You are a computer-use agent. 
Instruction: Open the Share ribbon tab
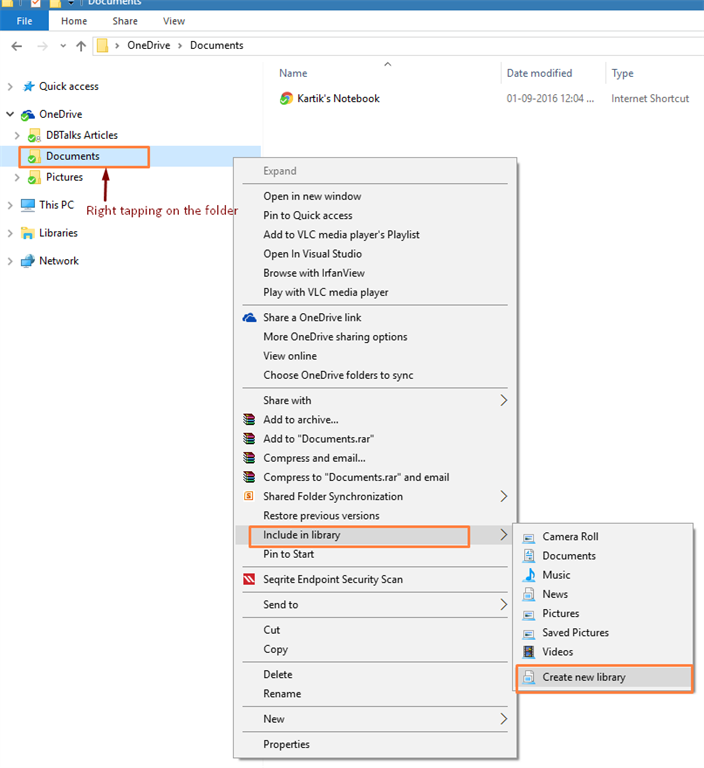click(125, 21)
